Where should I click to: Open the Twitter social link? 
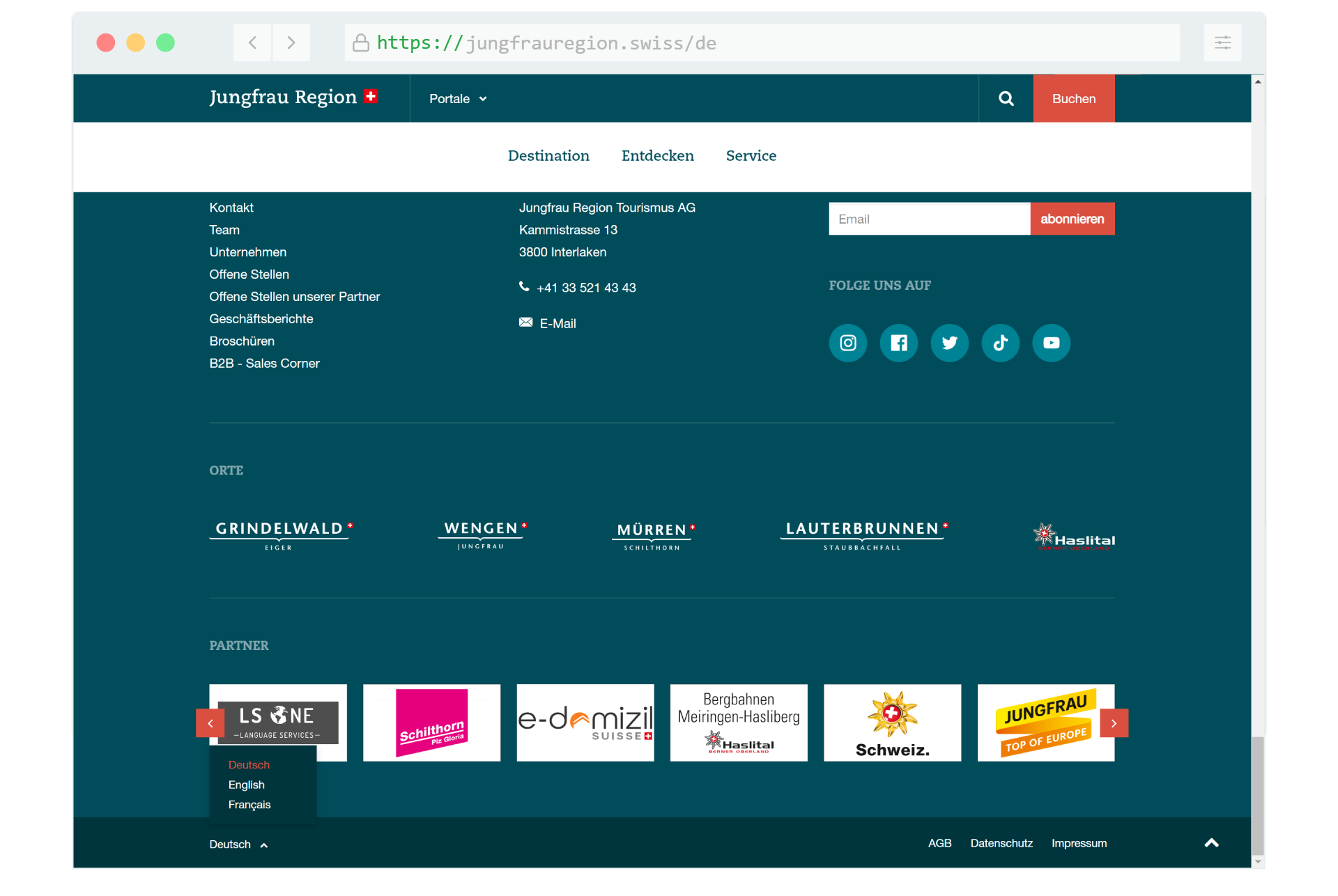coord(949,343)
